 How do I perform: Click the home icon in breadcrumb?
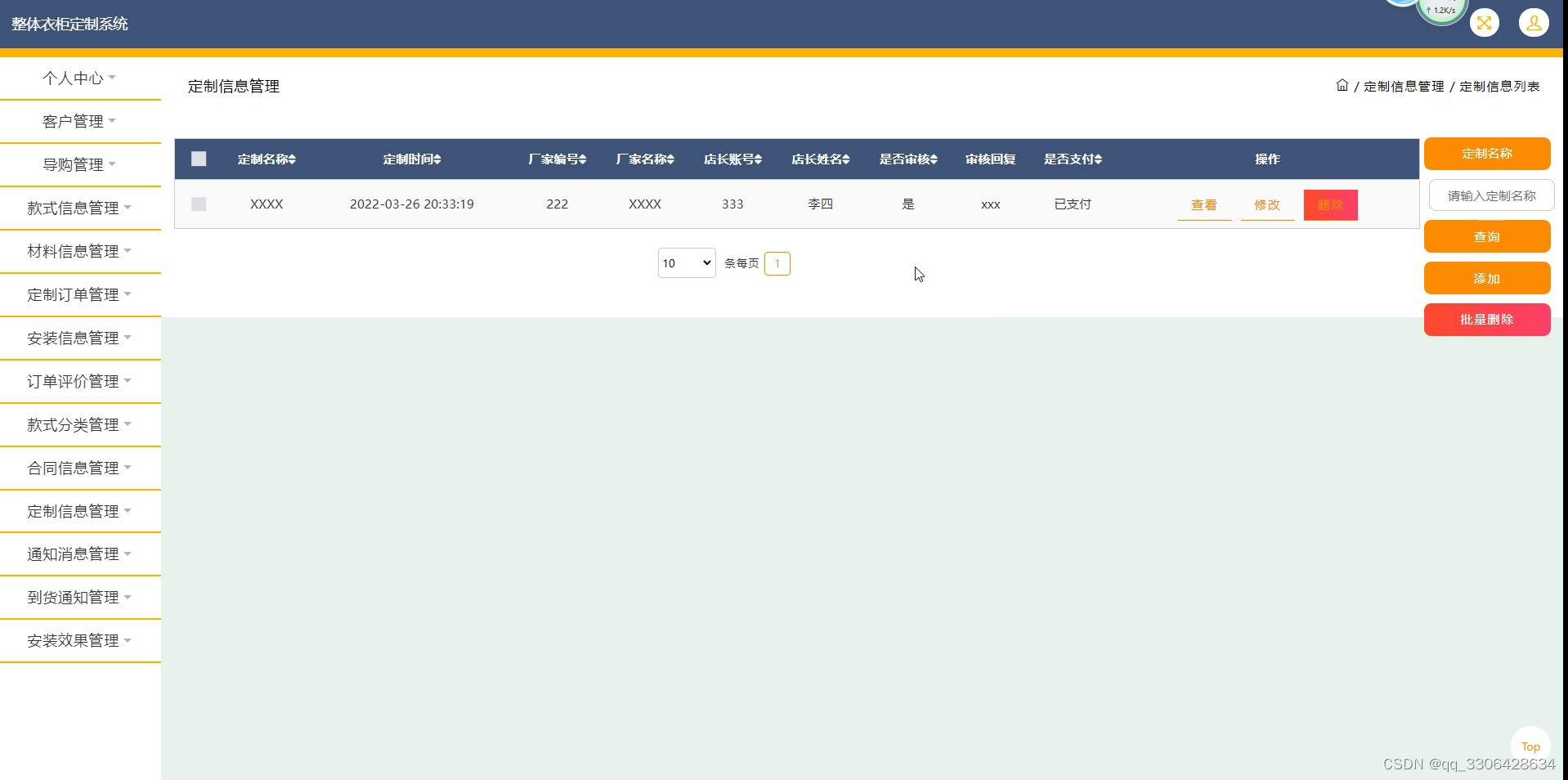pos(1342,85)
